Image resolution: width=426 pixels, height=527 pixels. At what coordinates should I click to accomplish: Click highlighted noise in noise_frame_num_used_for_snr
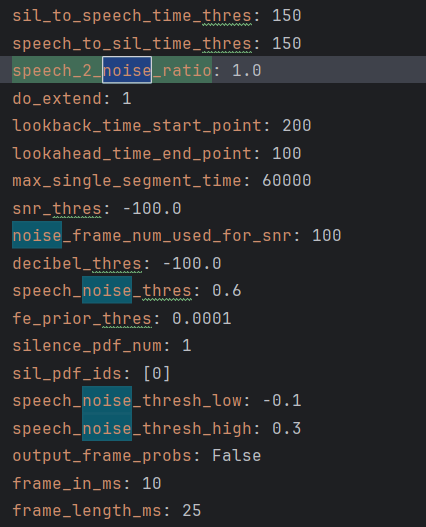click(37, 235)
